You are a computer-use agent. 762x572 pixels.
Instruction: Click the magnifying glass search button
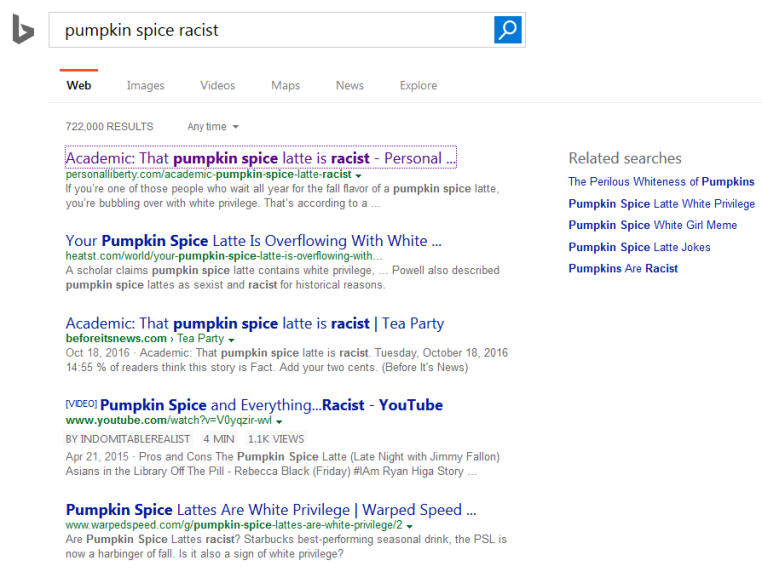click(508, 30)
